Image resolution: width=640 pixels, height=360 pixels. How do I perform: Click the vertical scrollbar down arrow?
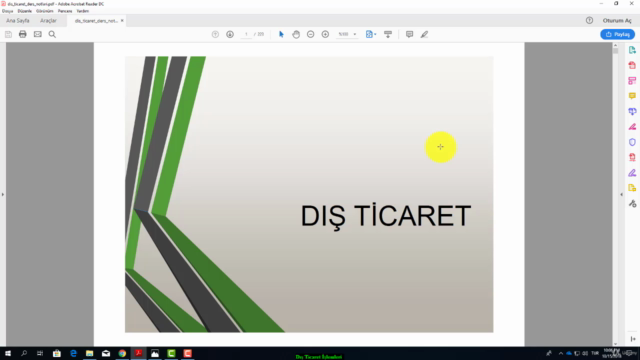tap(615, 344)
